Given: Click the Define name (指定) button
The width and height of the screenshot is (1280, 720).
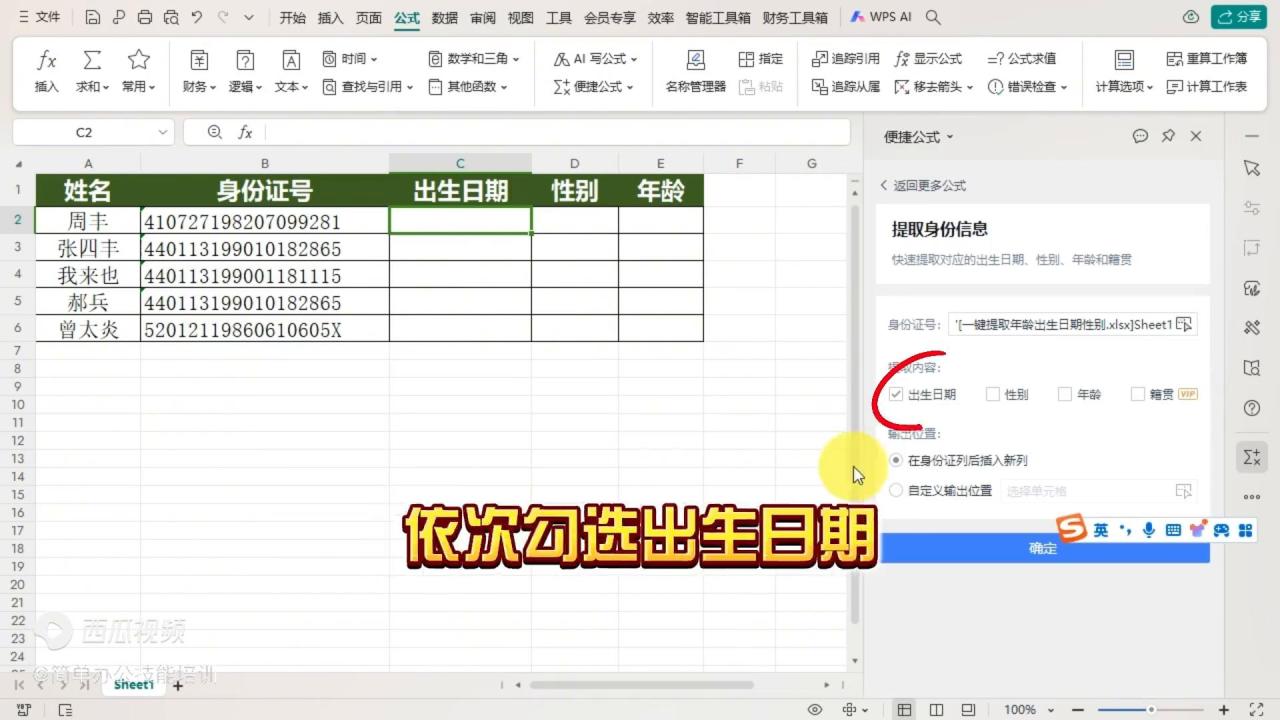Looking at the screenshot, I should [761, 59].
